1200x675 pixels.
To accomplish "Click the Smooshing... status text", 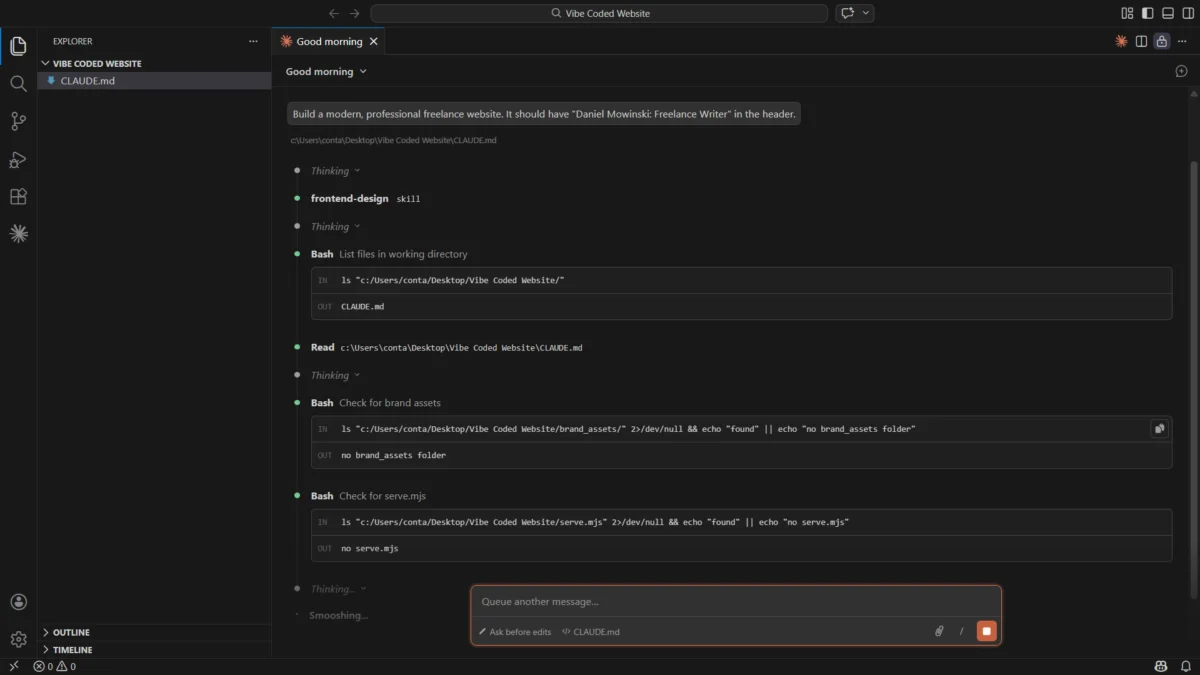I will click(x=338, y=616).
